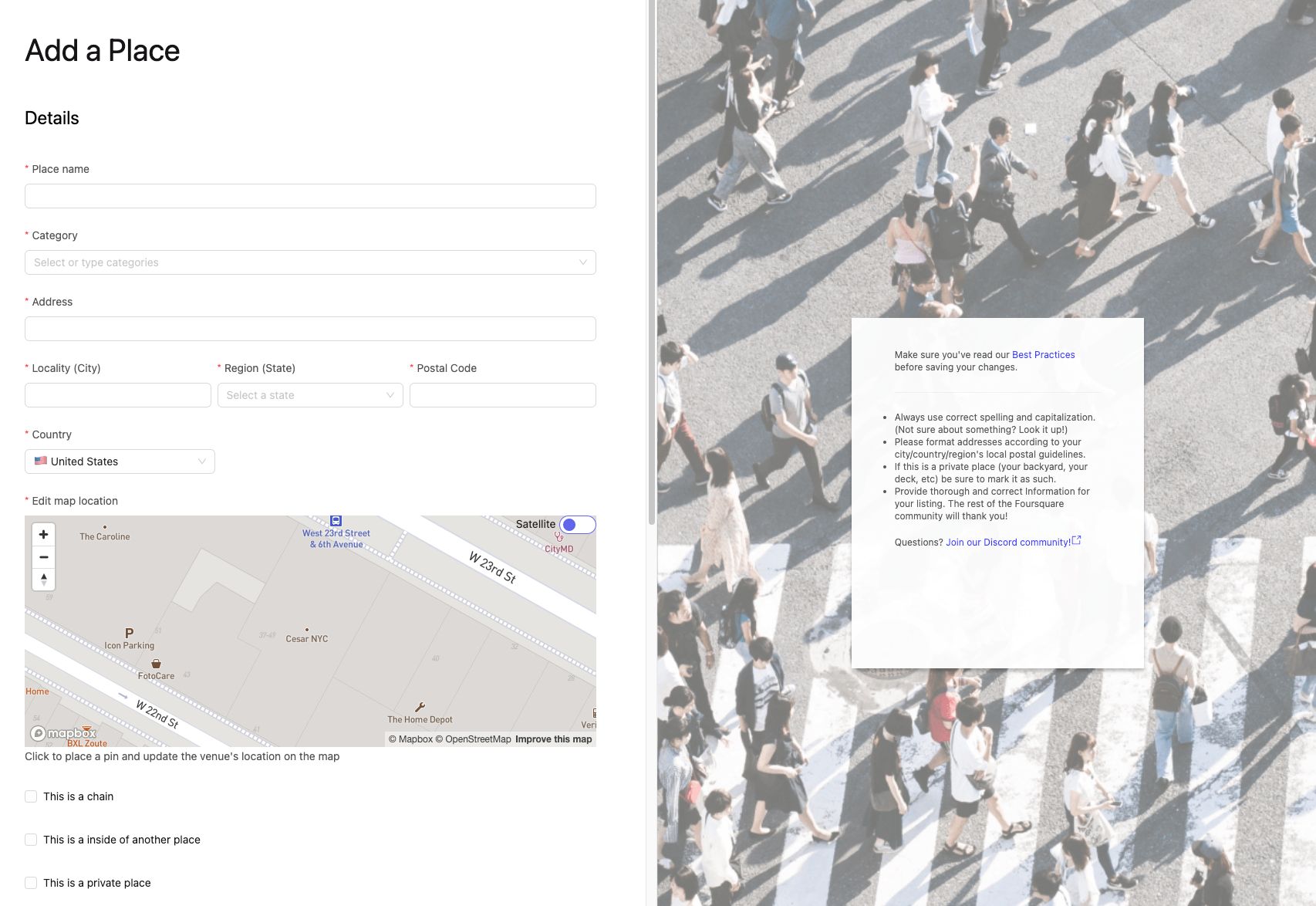The height and width of the screenshot is (906, 1316).
Task: Click the bus stop icon at West 23rd Street
Action: [337, 522]
